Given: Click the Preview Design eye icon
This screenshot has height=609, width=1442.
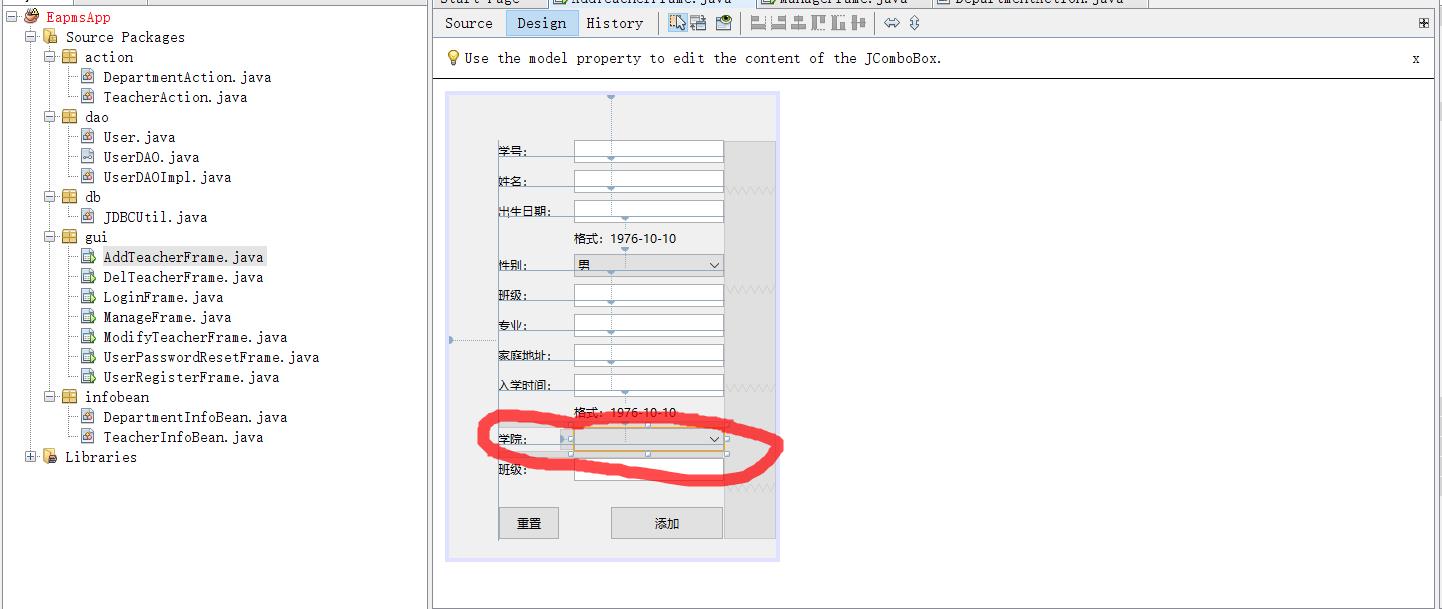Looking at the screenshot, I should (x=724, y=23).
